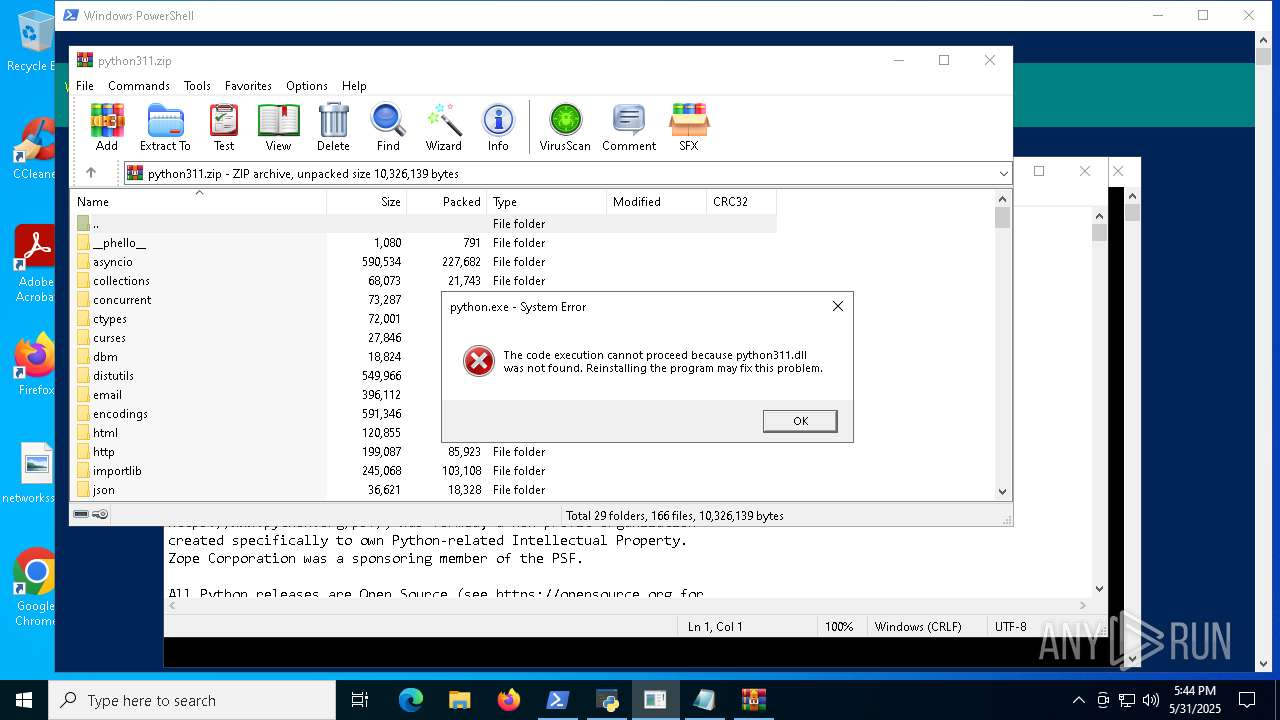Open the volume control tray icon
The width and height of the screenshot is (1280, 720).
pos(1151,700)
